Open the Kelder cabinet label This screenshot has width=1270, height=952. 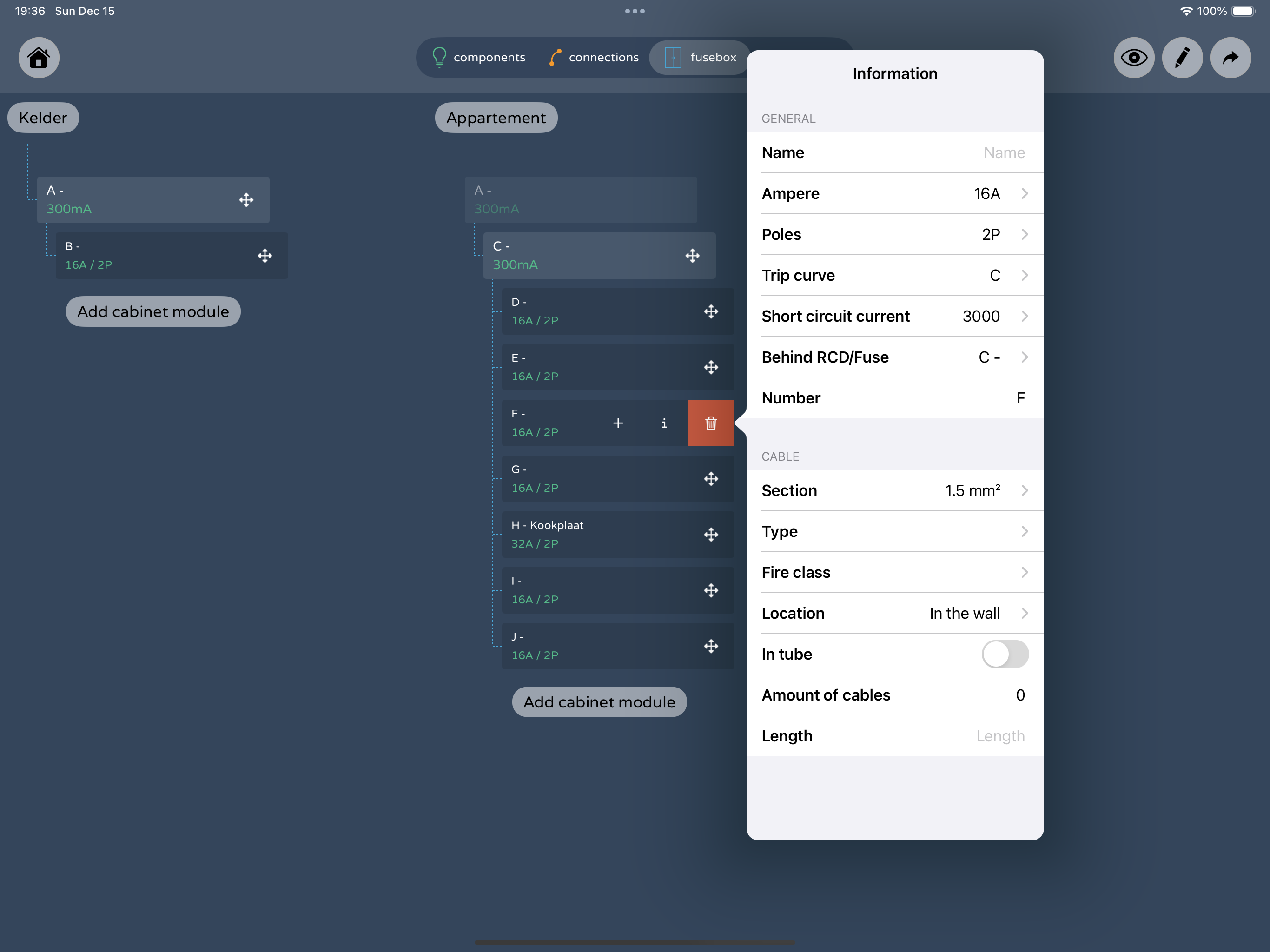[43, 118]
